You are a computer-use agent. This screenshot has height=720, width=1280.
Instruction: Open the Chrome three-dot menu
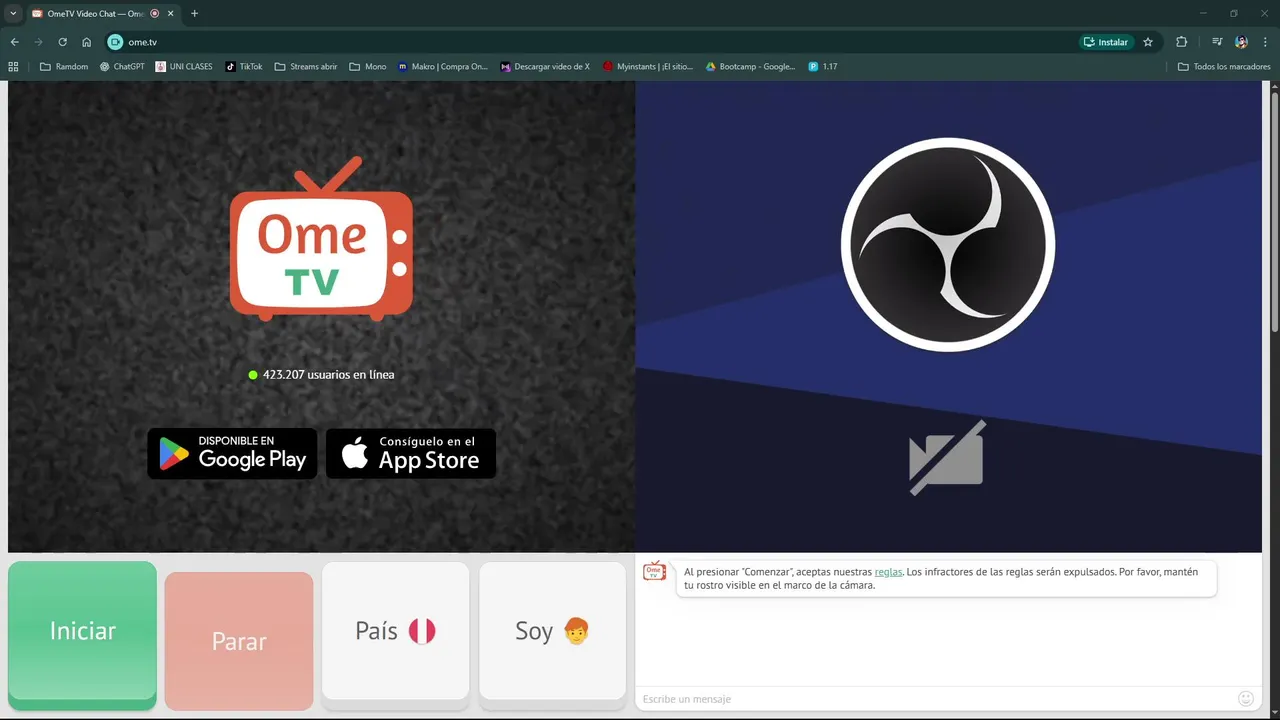(1265, 42)
